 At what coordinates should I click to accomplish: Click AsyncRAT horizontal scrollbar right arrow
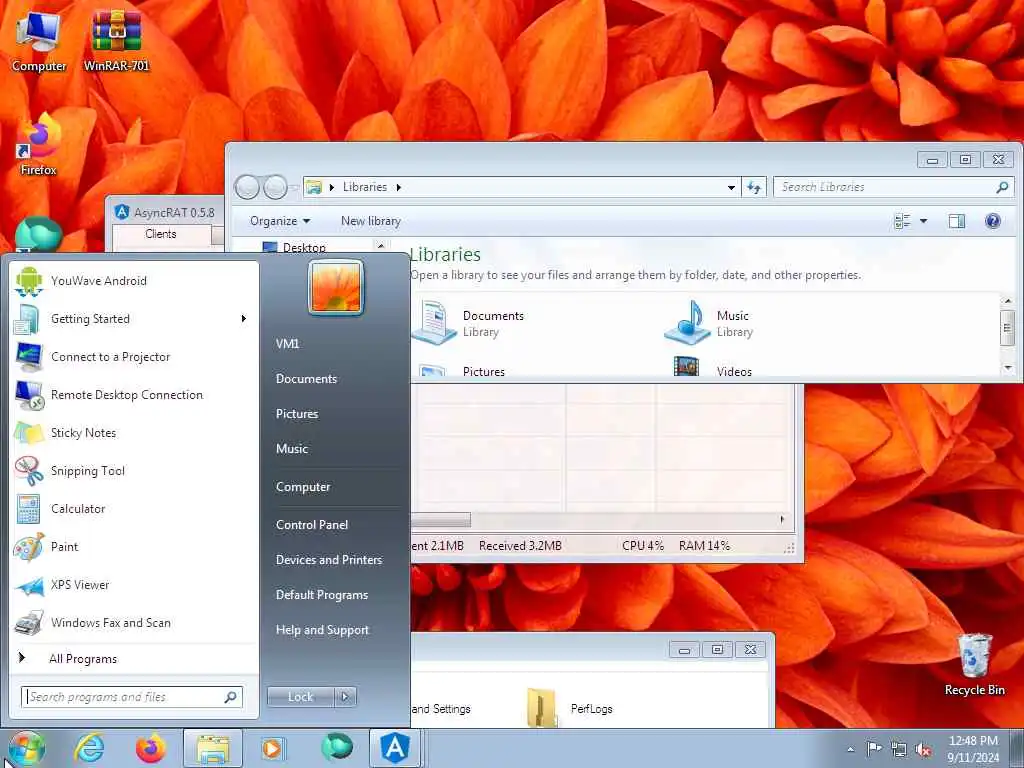tap(782, 519)
